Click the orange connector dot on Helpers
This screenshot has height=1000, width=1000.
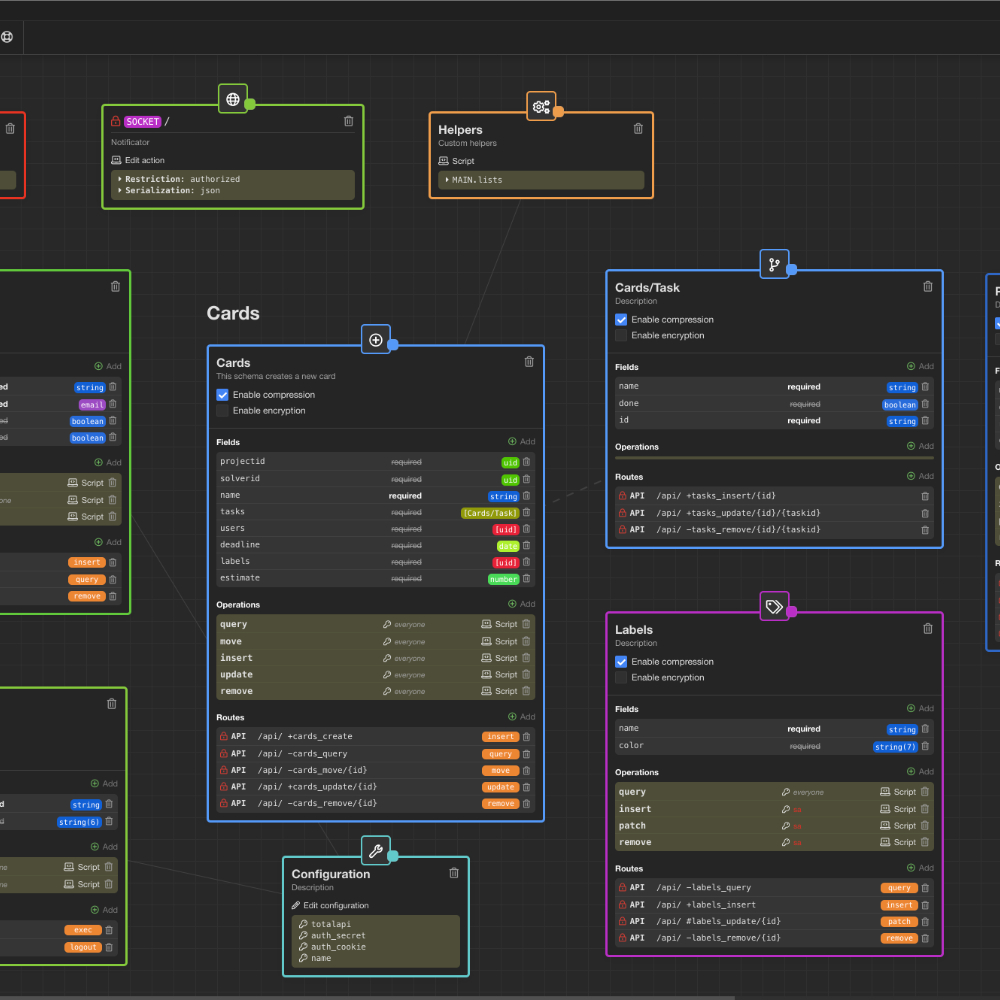click(559, 112)
